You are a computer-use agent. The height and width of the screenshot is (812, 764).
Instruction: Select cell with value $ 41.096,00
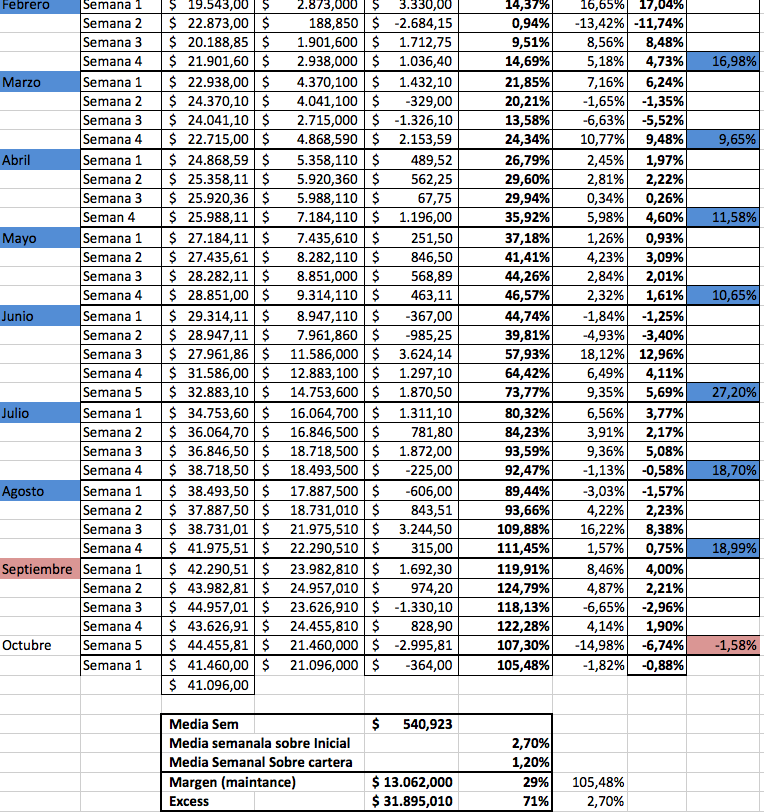pyautogui.click(x=208, y=685)
